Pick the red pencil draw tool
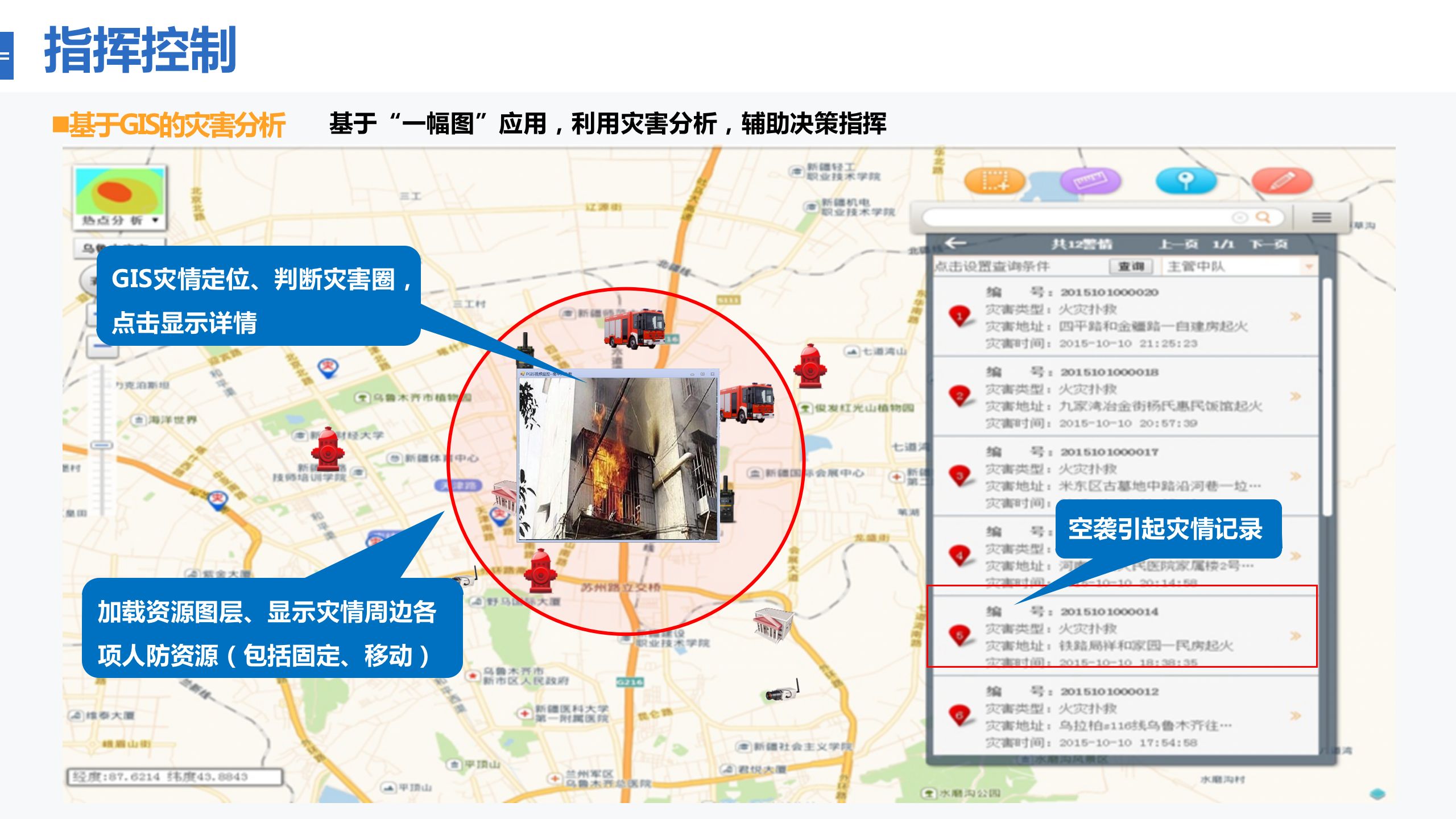The image size is (1456, 819). (x=1282, y=181)
